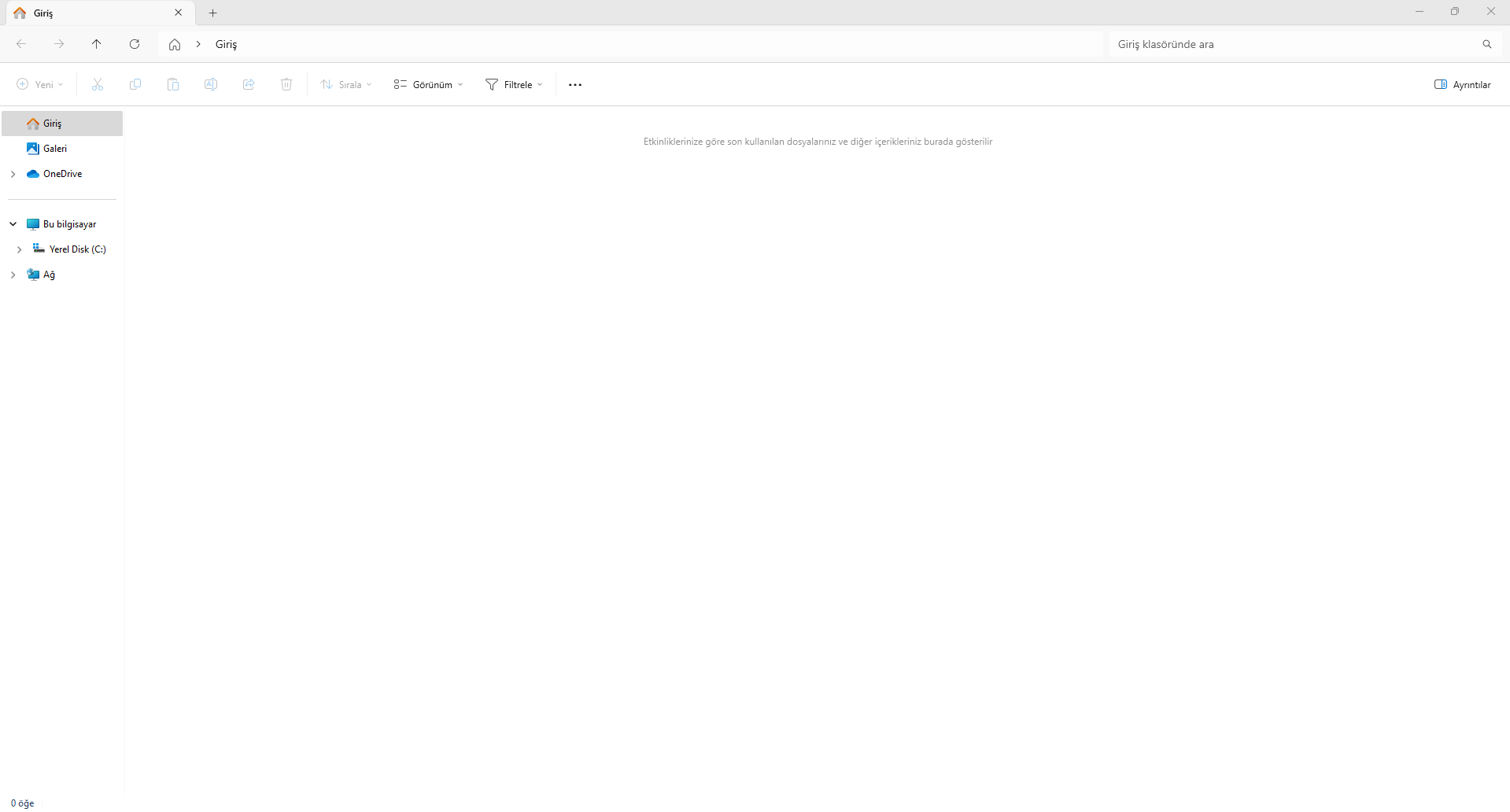Viewport: 1510px width, 812px height.
Task: Select Giriş in the navigation pane
Action: 62,124
